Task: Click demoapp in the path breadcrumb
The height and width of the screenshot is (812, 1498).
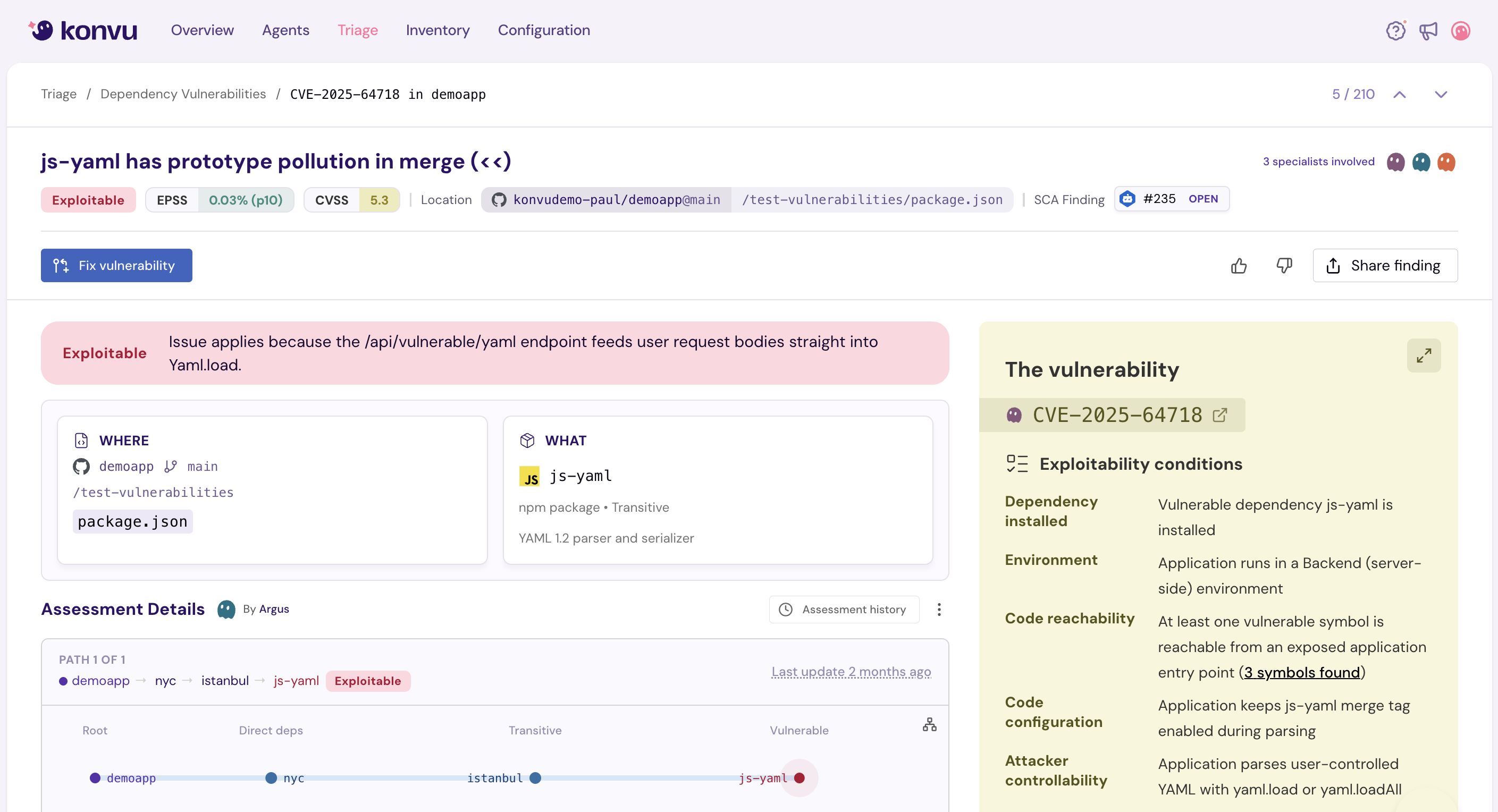Action: pyautogui.click(x=100, y=681)
